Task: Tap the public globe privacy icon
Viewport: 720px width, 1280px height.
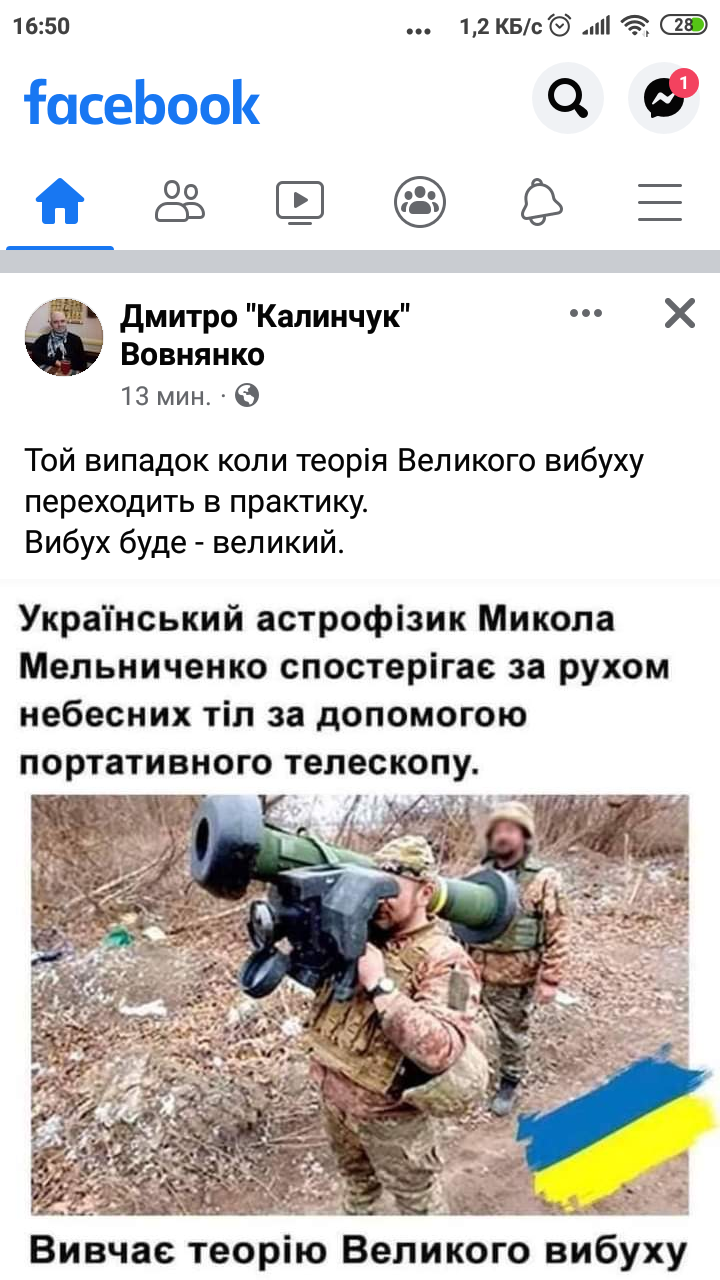Action: (x=247, y=396)
